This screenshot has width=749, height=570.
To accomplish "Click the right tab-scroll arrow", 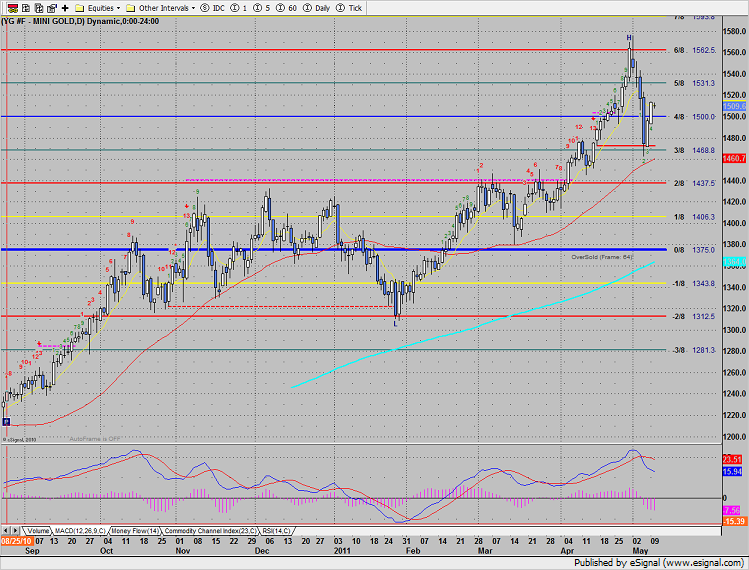I will tap(15, 530).
